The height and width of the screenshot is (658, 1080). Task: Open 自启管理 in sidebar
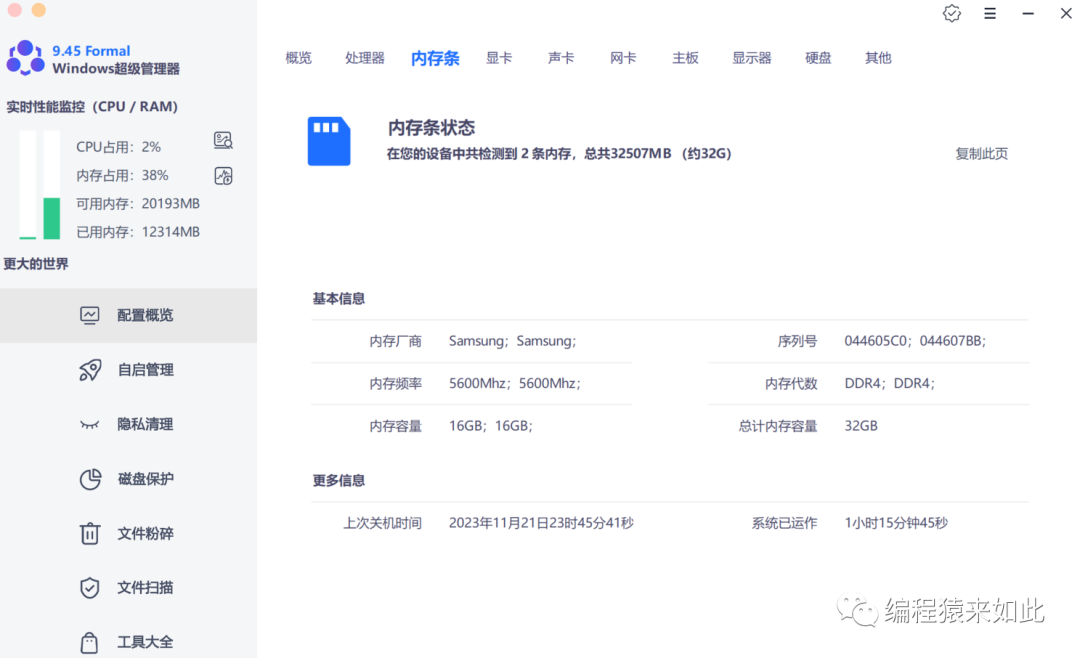[128, 370]
